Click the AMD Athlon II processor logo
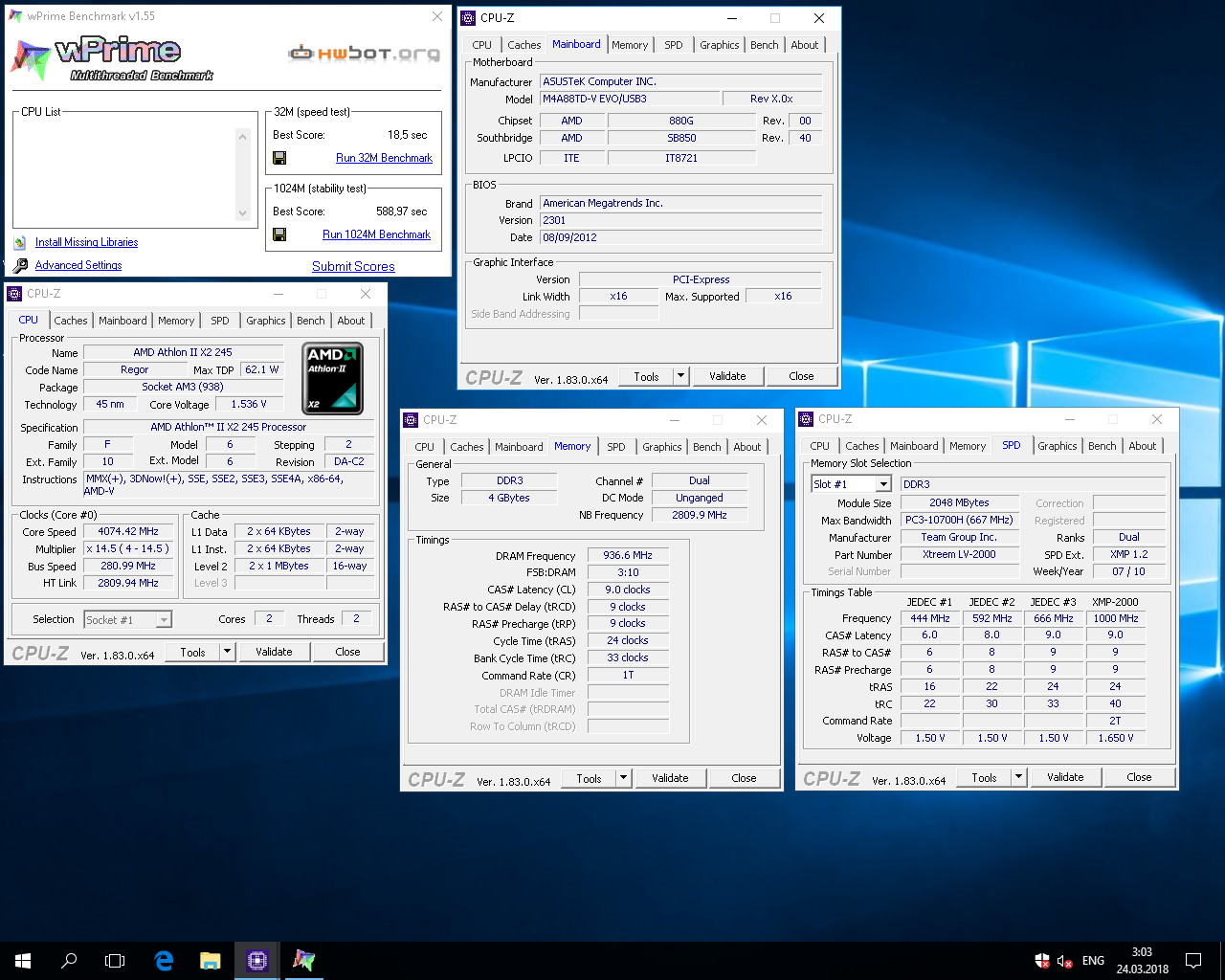Image resolution: width=1225 pixels, height=980 pixels. click(x=332, y=378)
